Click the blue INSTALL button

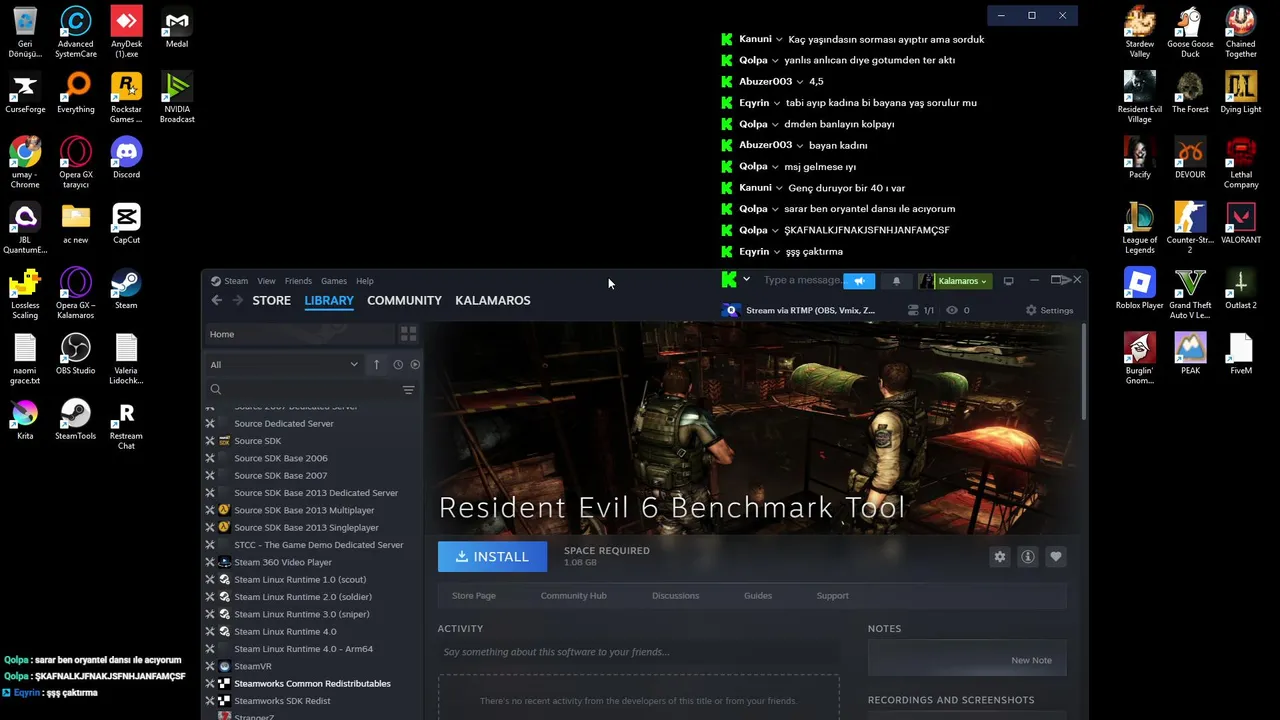click(x=492, y=557)
